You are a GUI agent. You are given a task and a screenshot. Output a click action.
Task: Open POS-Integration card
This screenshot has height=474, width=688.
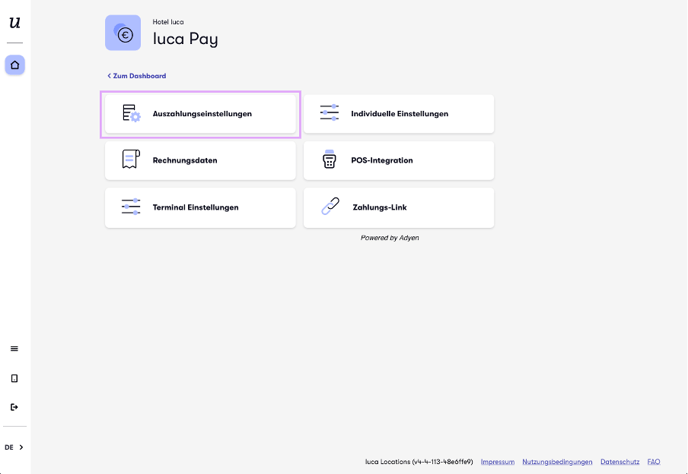(399, 161)
